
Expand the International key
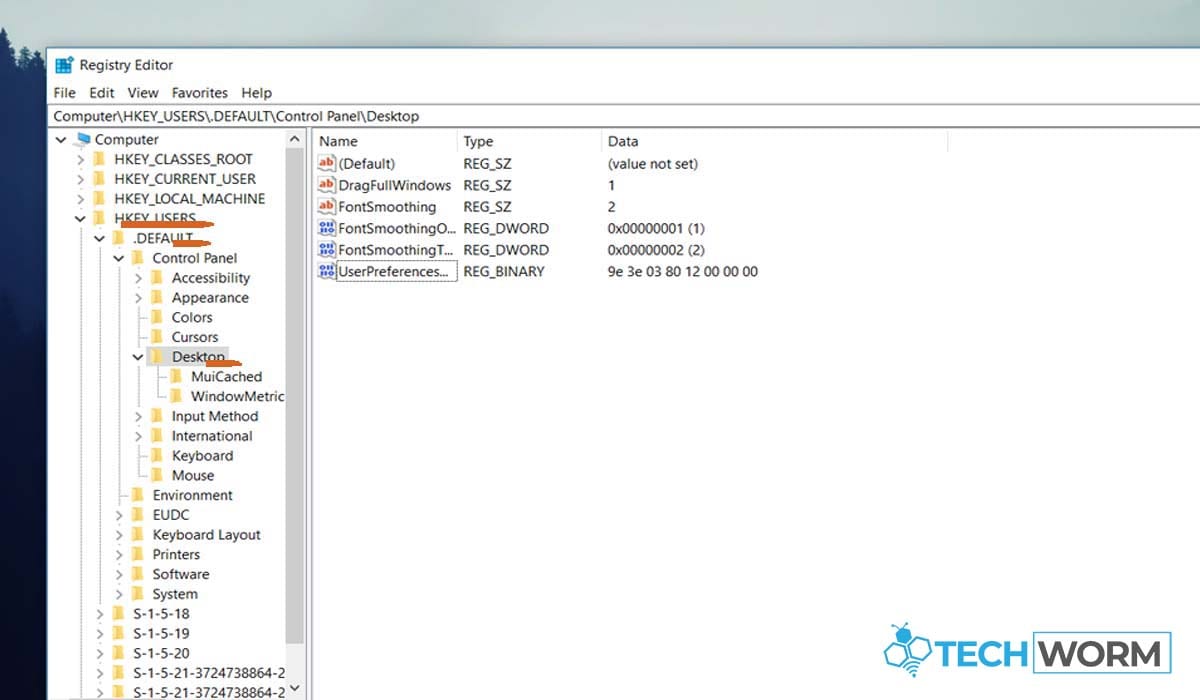pyautogui.click(x=139, y=436)
